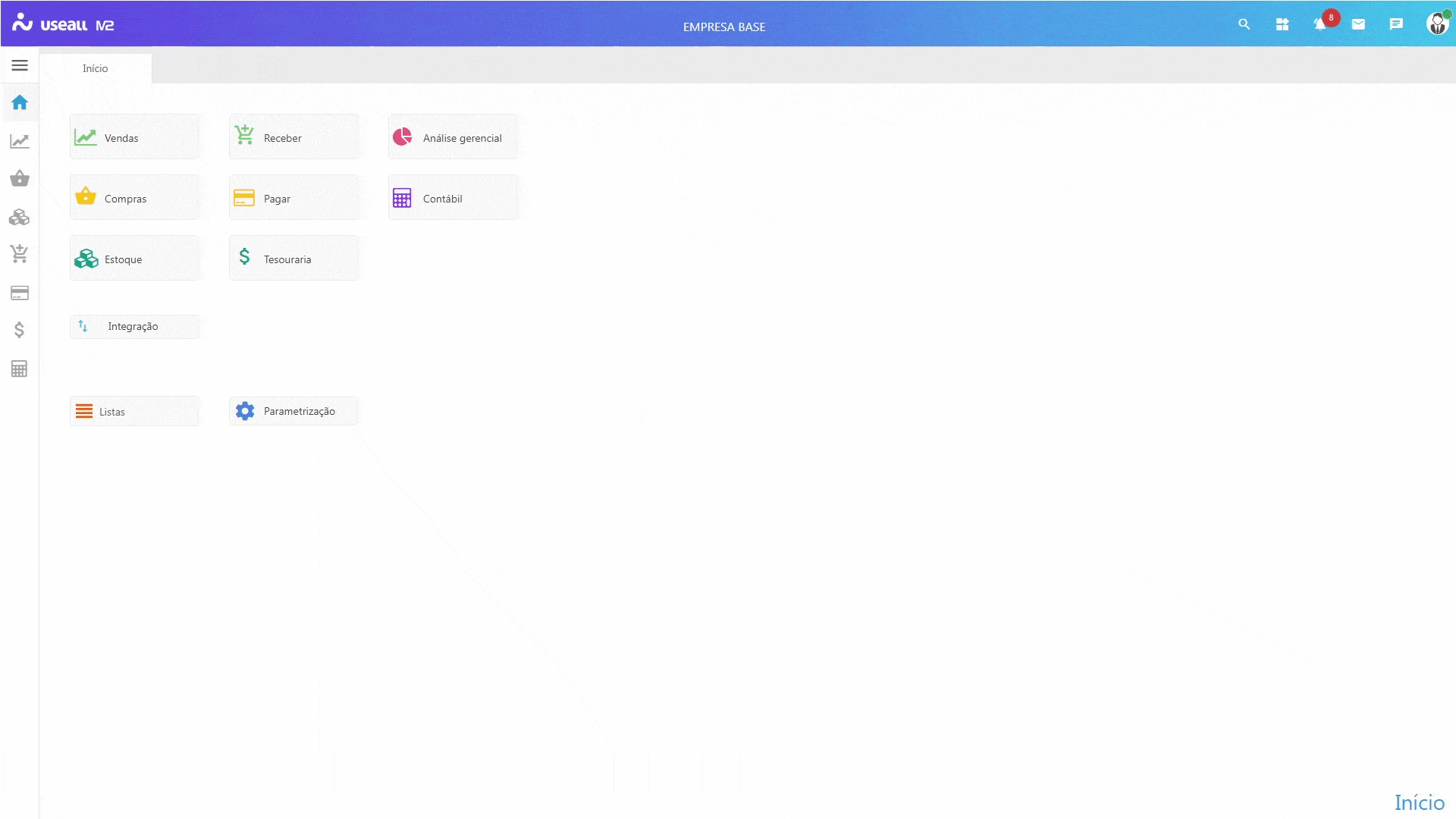1456x819 pixels.
Task: Open the Integração tile
Action: coord(135,327)
